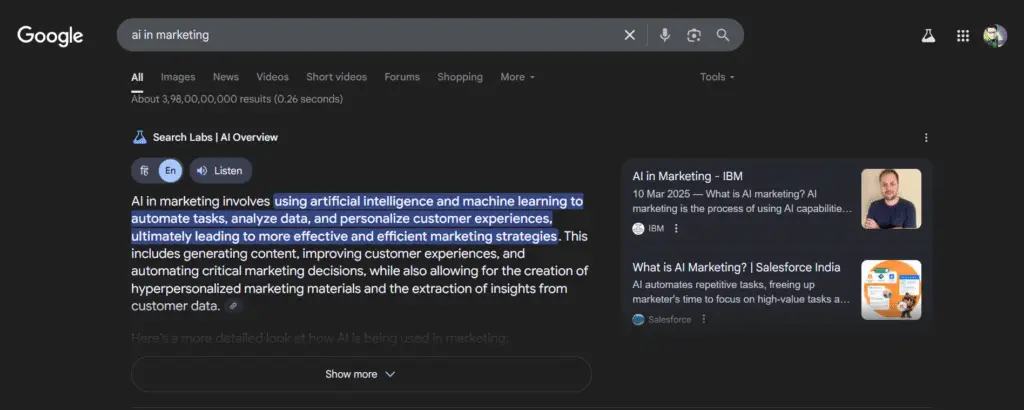Open the Tools dropdown
The height and width of the screenshot is (410, 1024).
pos(717,77)
